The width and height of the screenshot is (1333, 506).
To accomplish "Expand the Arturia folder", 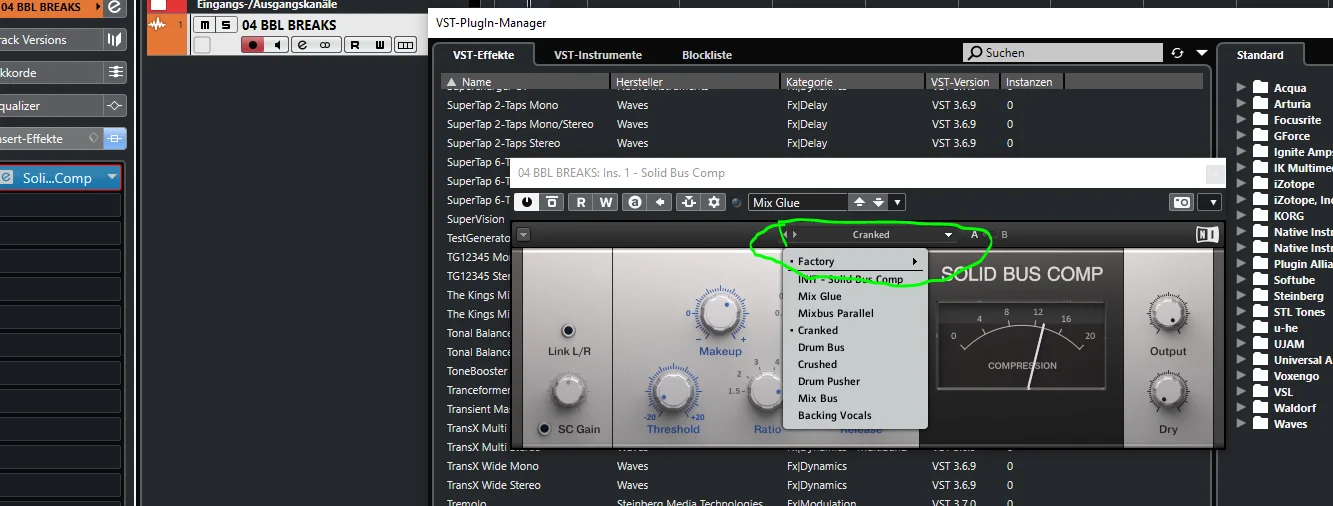I will tap(1241, 104).
